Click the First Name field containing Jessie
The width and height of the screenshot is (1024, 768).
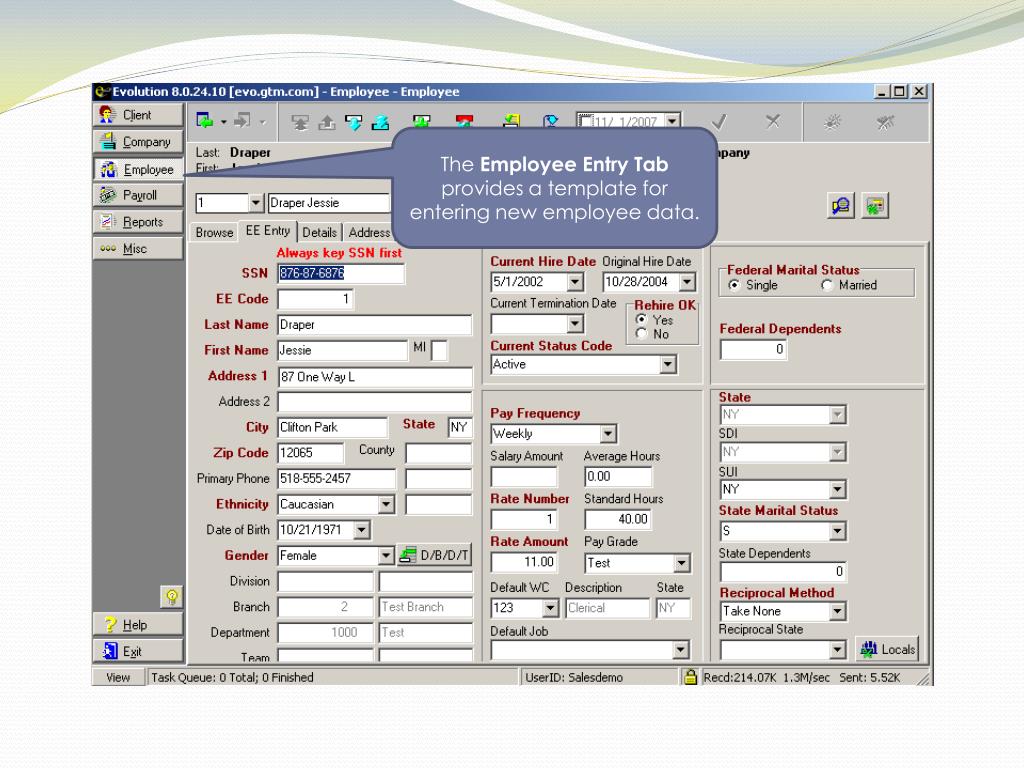click(x=342, y=351)
